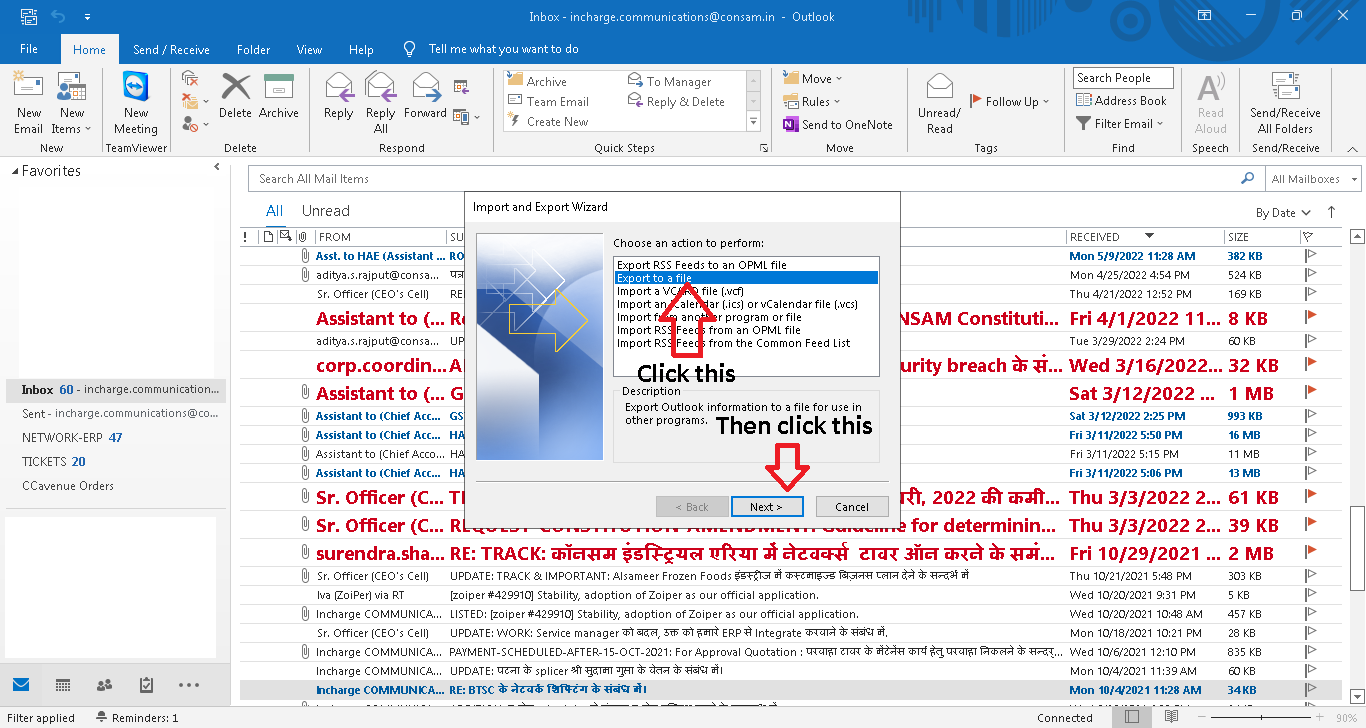Viewport: 1366px width, 728px height.
Task: Open Tasks from the navigation bar
Action: click(146, 685)
